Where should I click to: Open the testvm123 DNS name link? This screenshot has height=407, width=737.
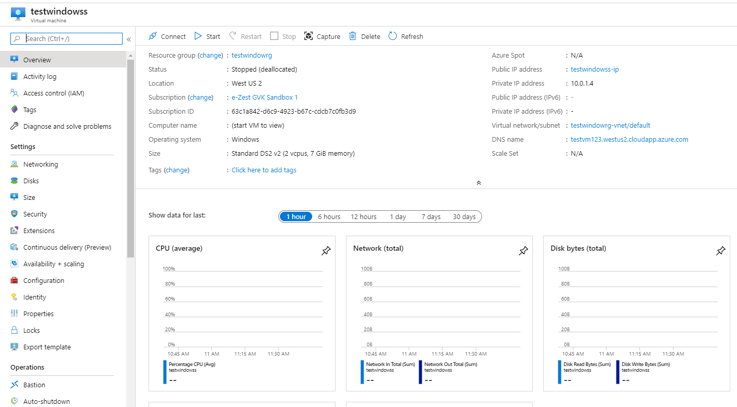[629, 140]
